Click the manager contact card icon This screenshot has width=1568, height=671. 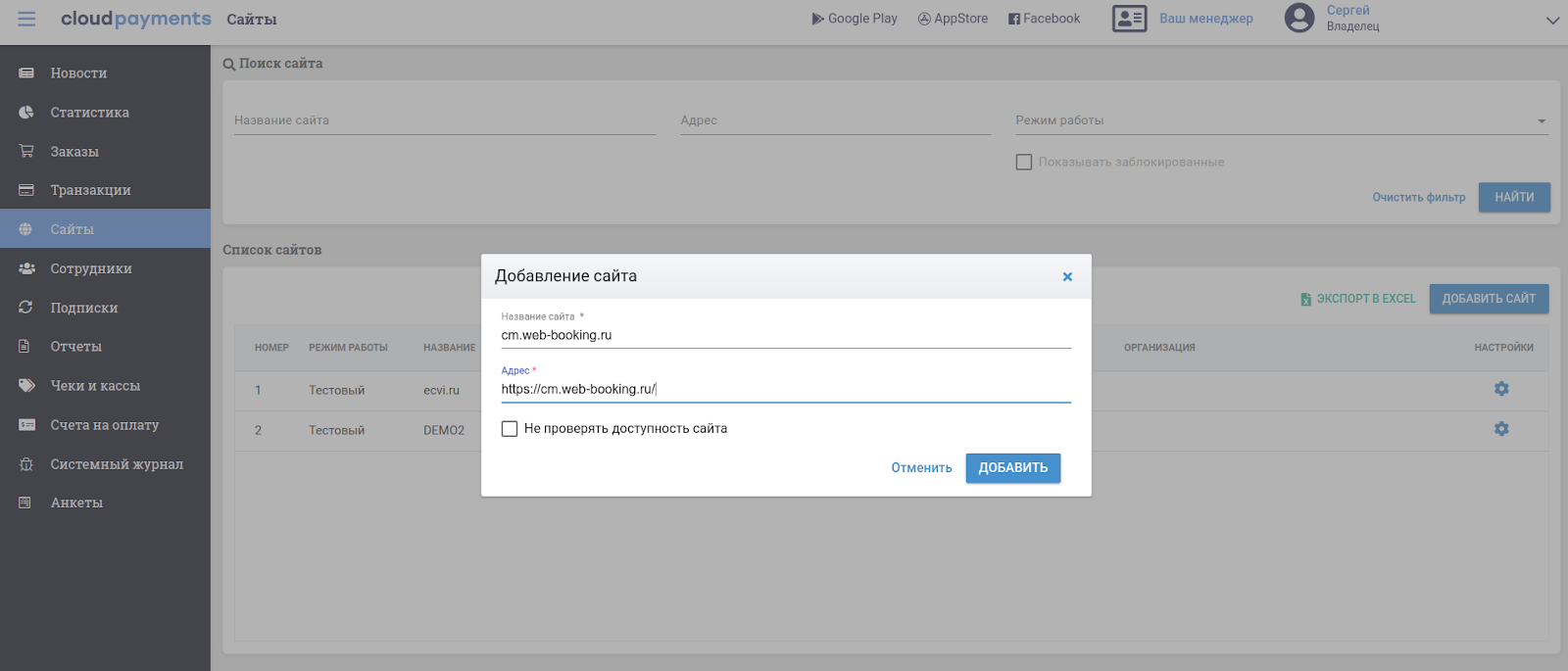1129,19
